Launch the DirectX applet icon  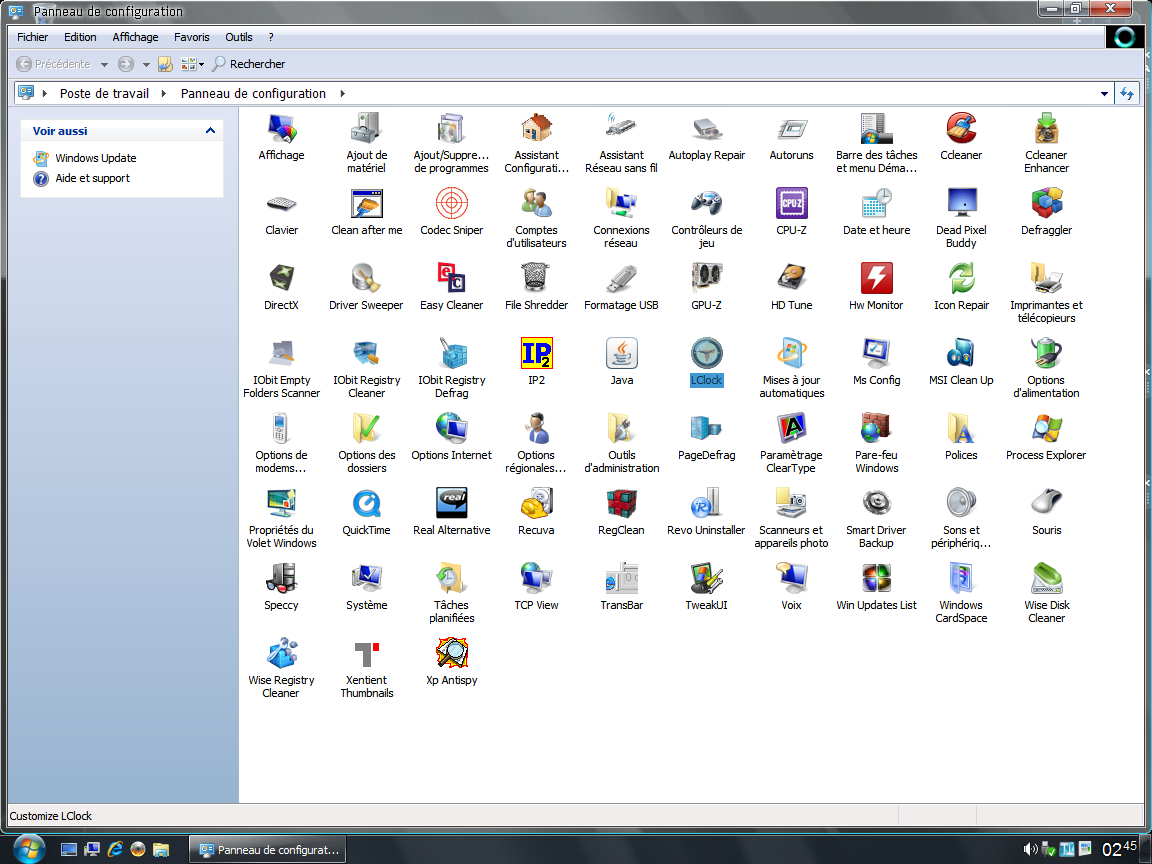point(281,278)
